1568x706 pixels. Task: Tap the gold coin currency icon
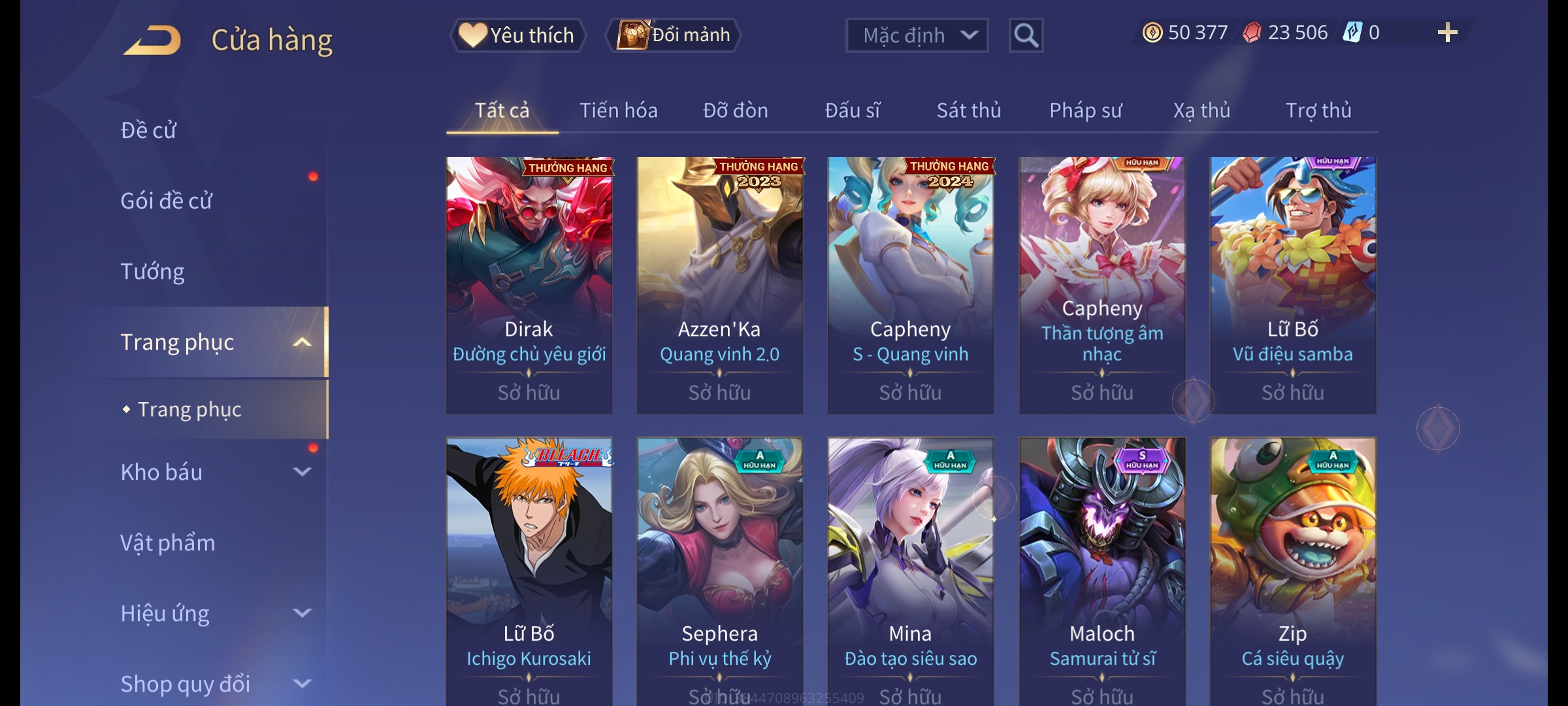coord(1152,33)
